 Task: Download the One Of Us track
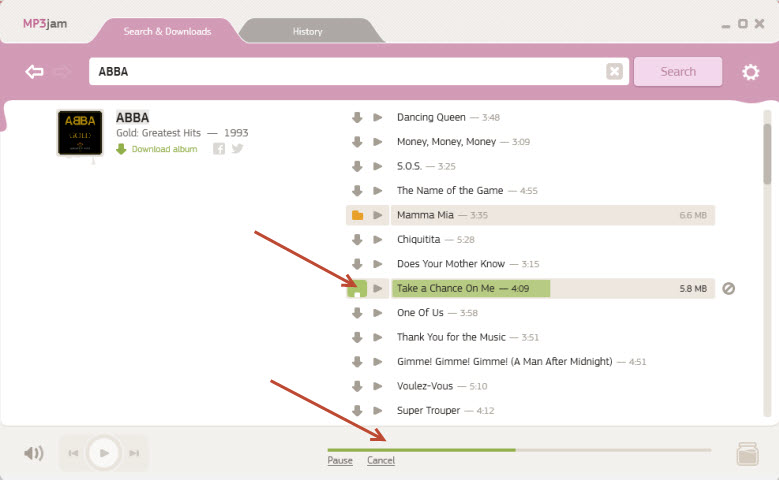click(x=357, y=313)
